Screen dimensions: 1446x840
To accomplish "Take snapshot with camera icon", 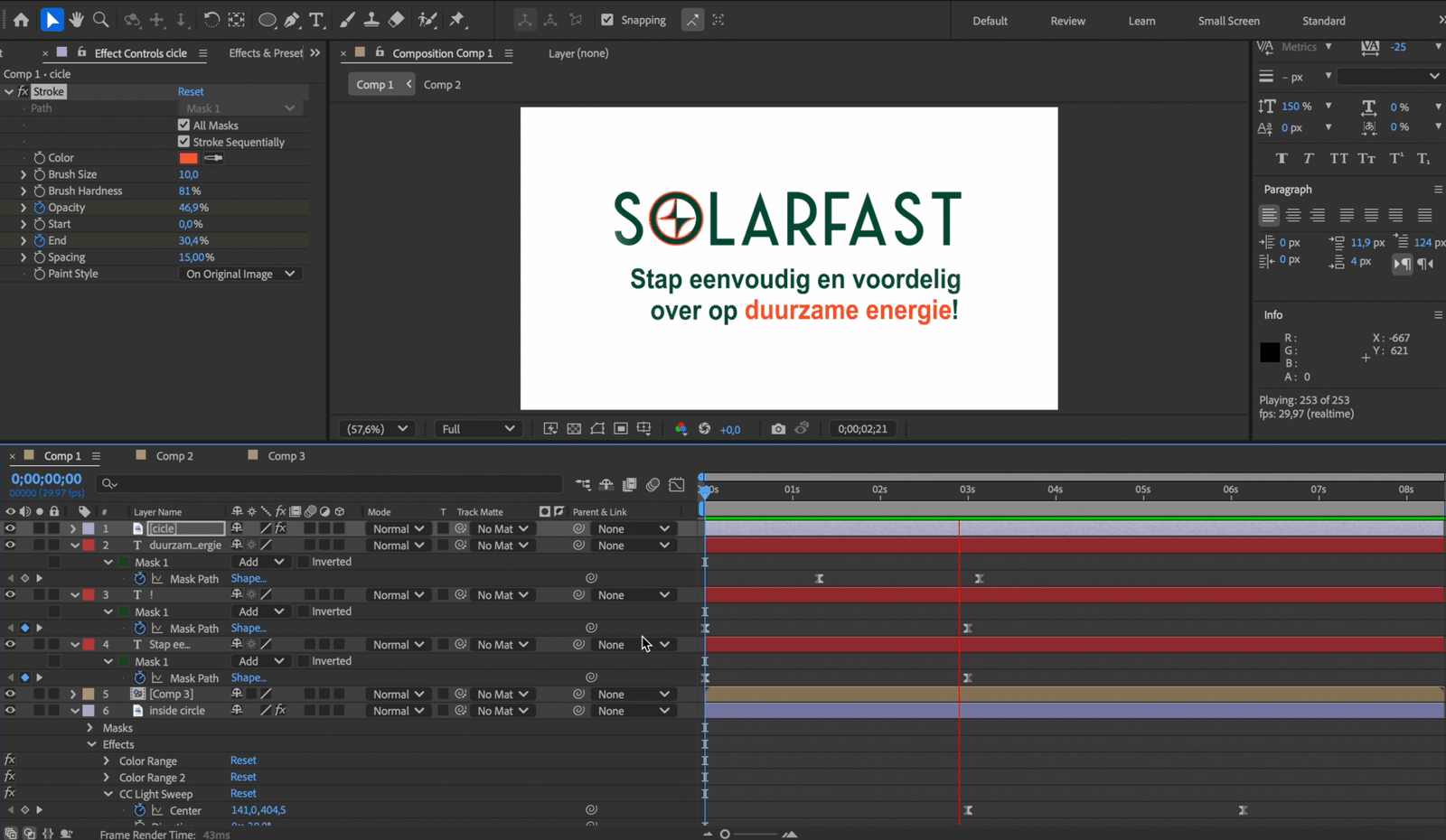I will [778, 429].
